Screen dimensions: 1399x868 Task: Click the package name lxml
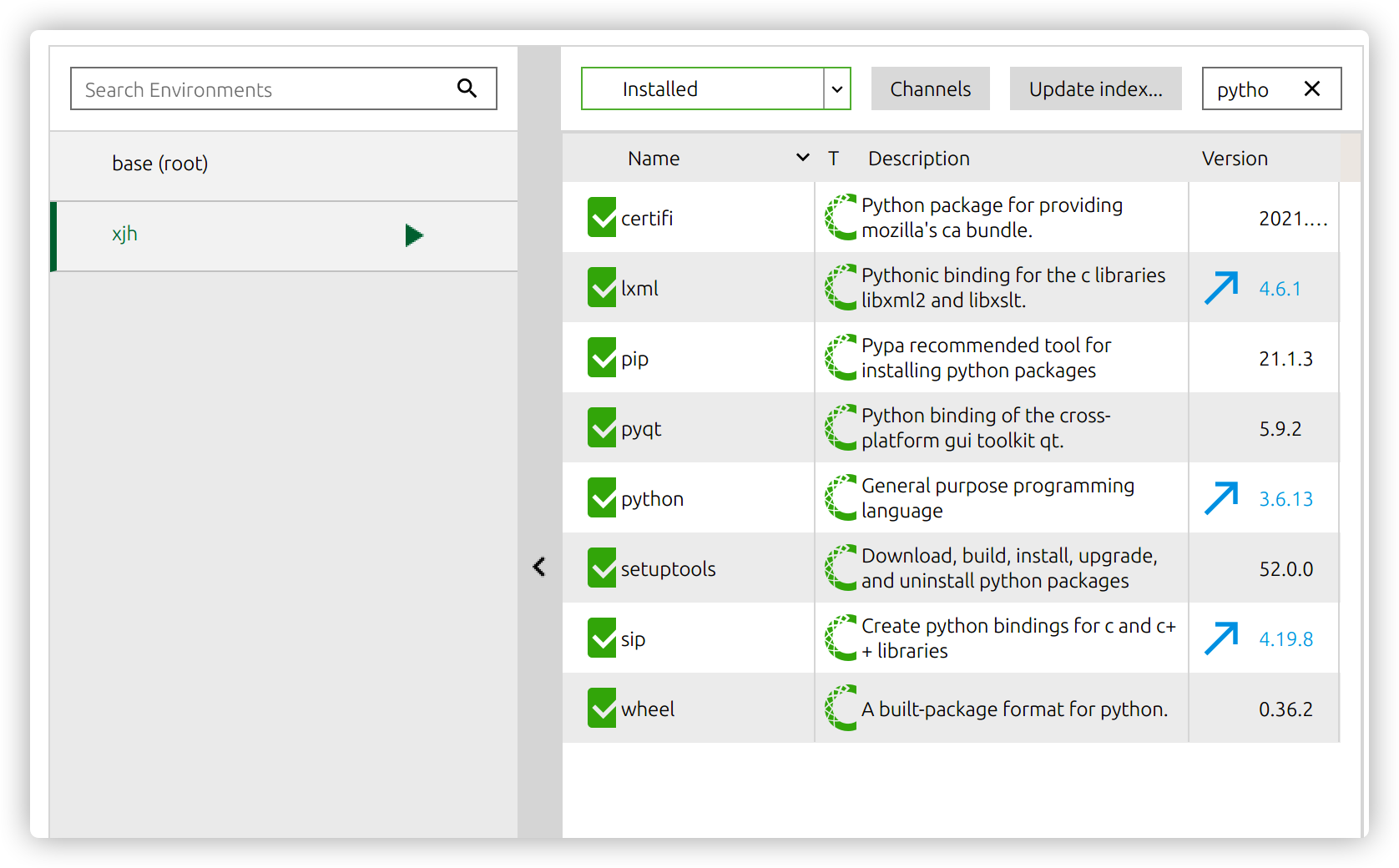(639, 289)
